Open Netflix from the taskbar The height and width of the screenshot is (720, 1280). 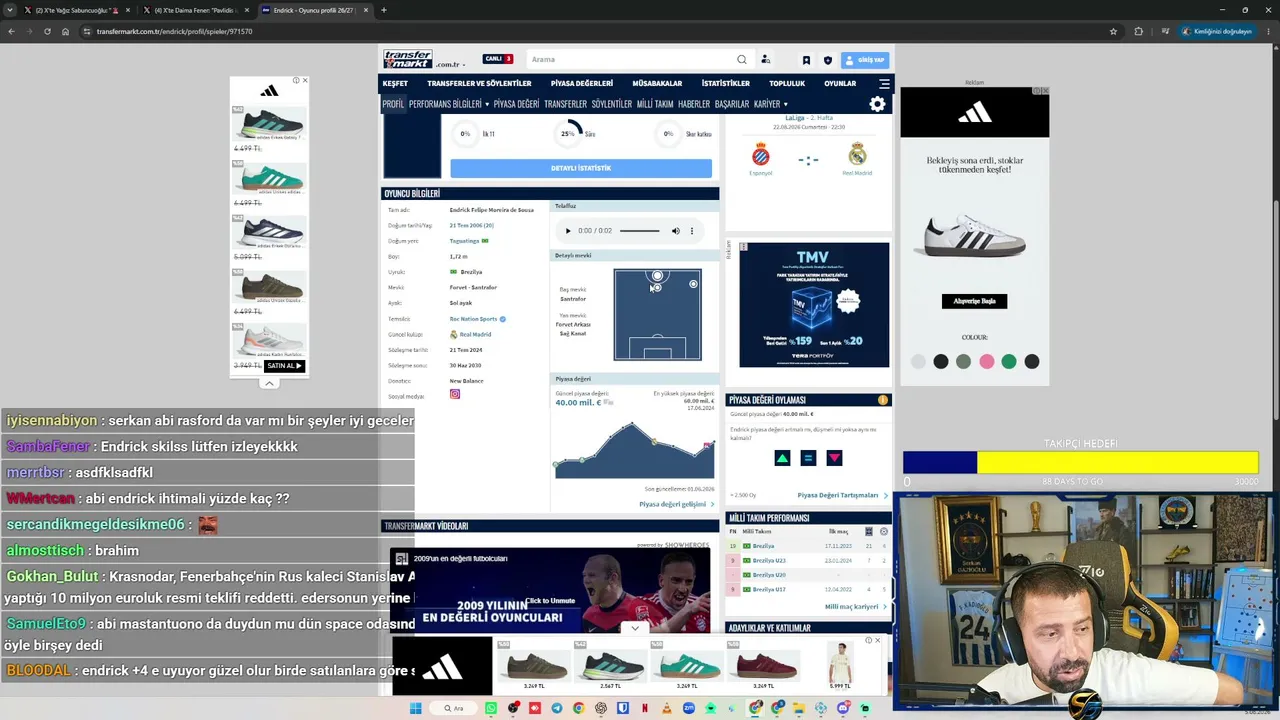pyautogui.click(x=645, y=708)
